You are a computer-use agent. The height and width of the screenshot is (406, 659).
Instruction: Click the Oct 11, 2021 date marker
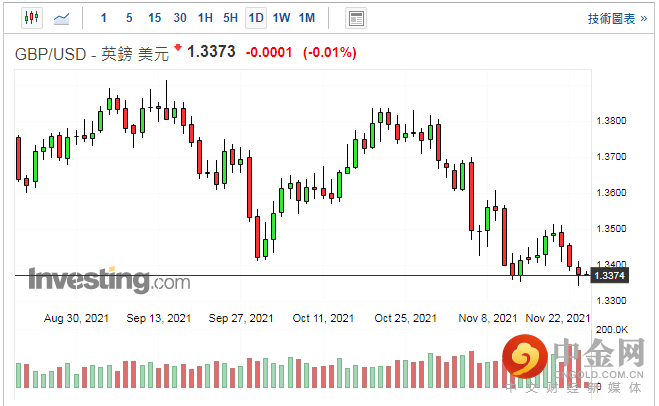coord(324,318)
